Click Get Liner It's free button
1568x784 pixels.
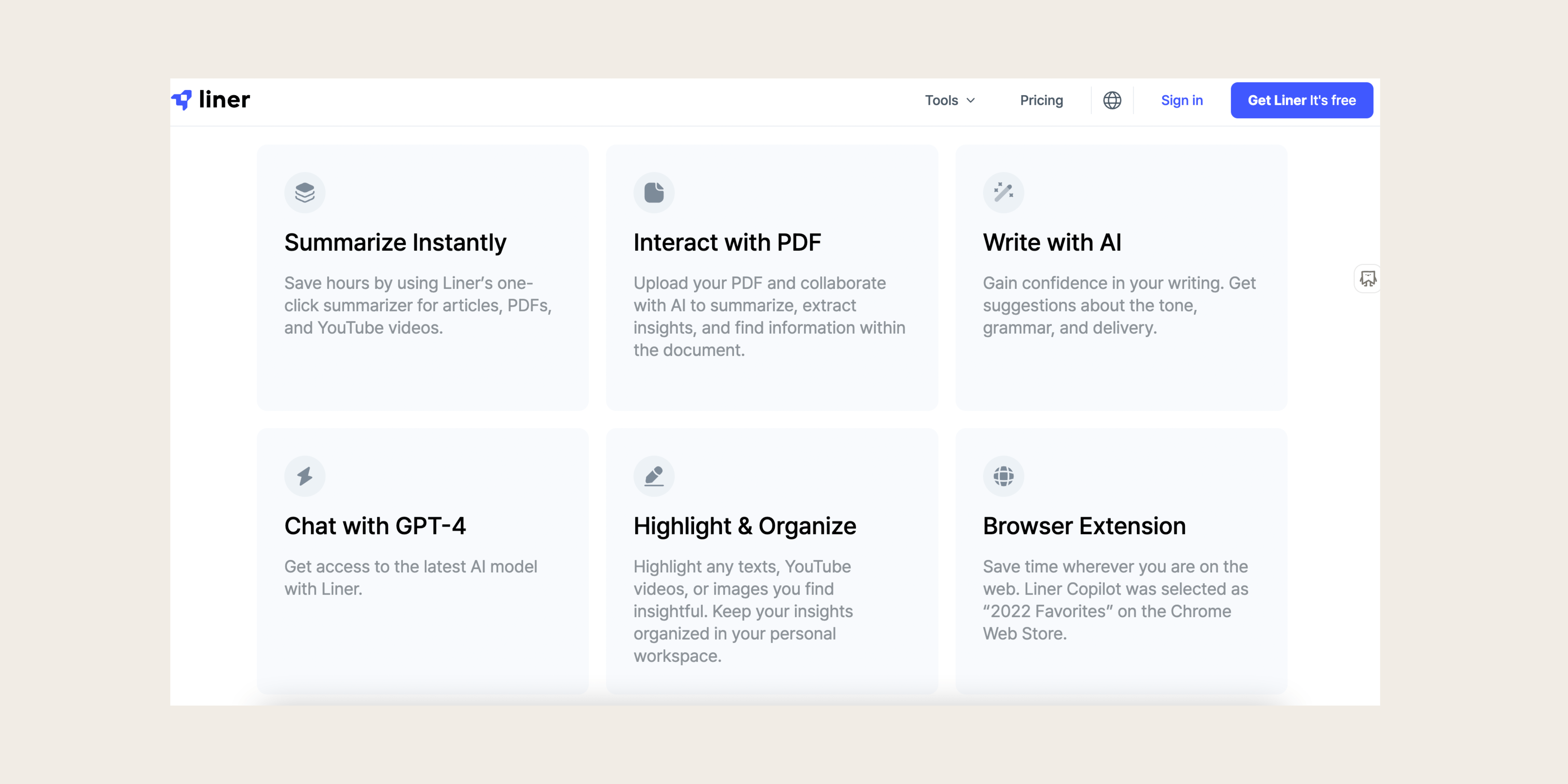tap(1301, 100)
